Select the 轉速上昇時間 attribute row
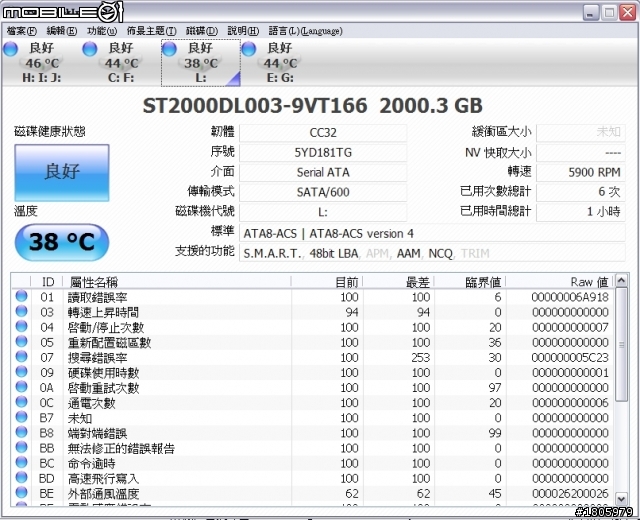This screenshot has height=520, width=640. [x=313, y=312]
